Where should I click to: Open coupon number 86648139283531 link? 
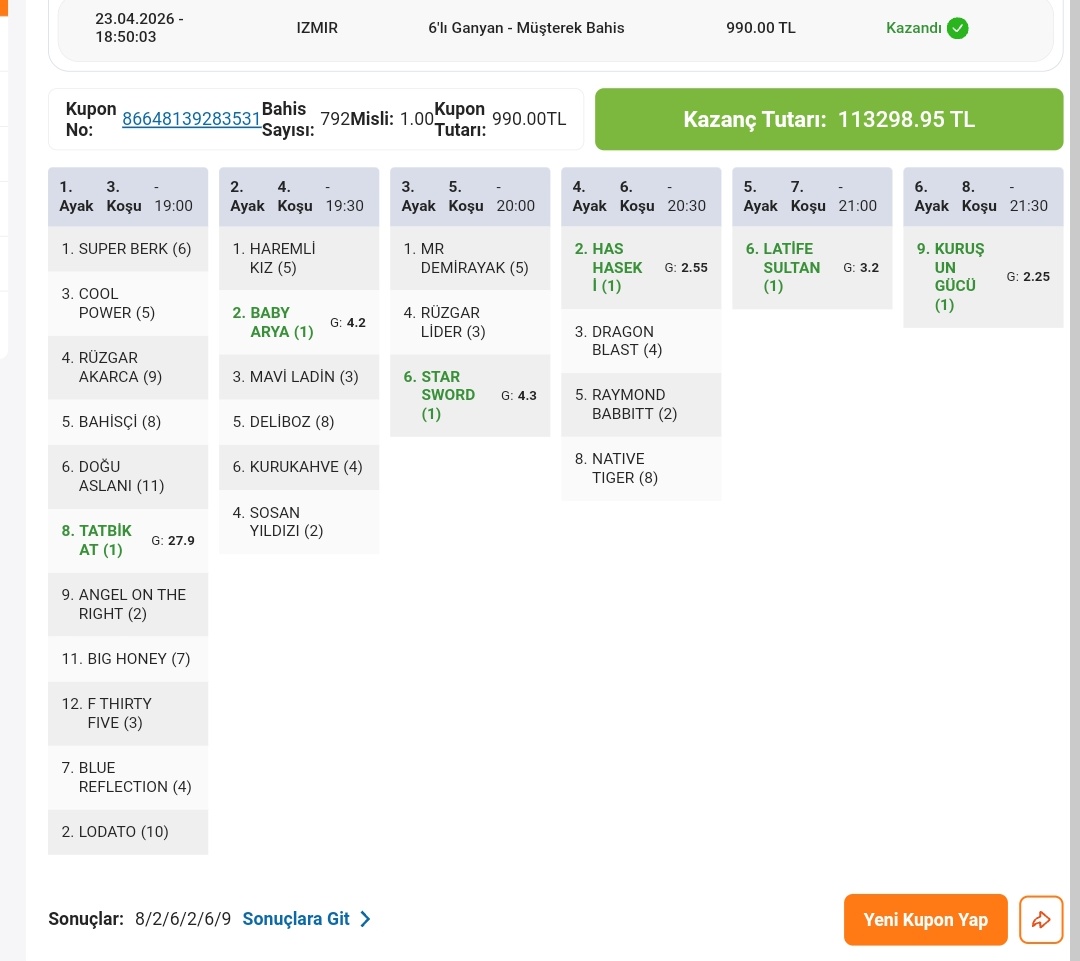pos(191,118)
